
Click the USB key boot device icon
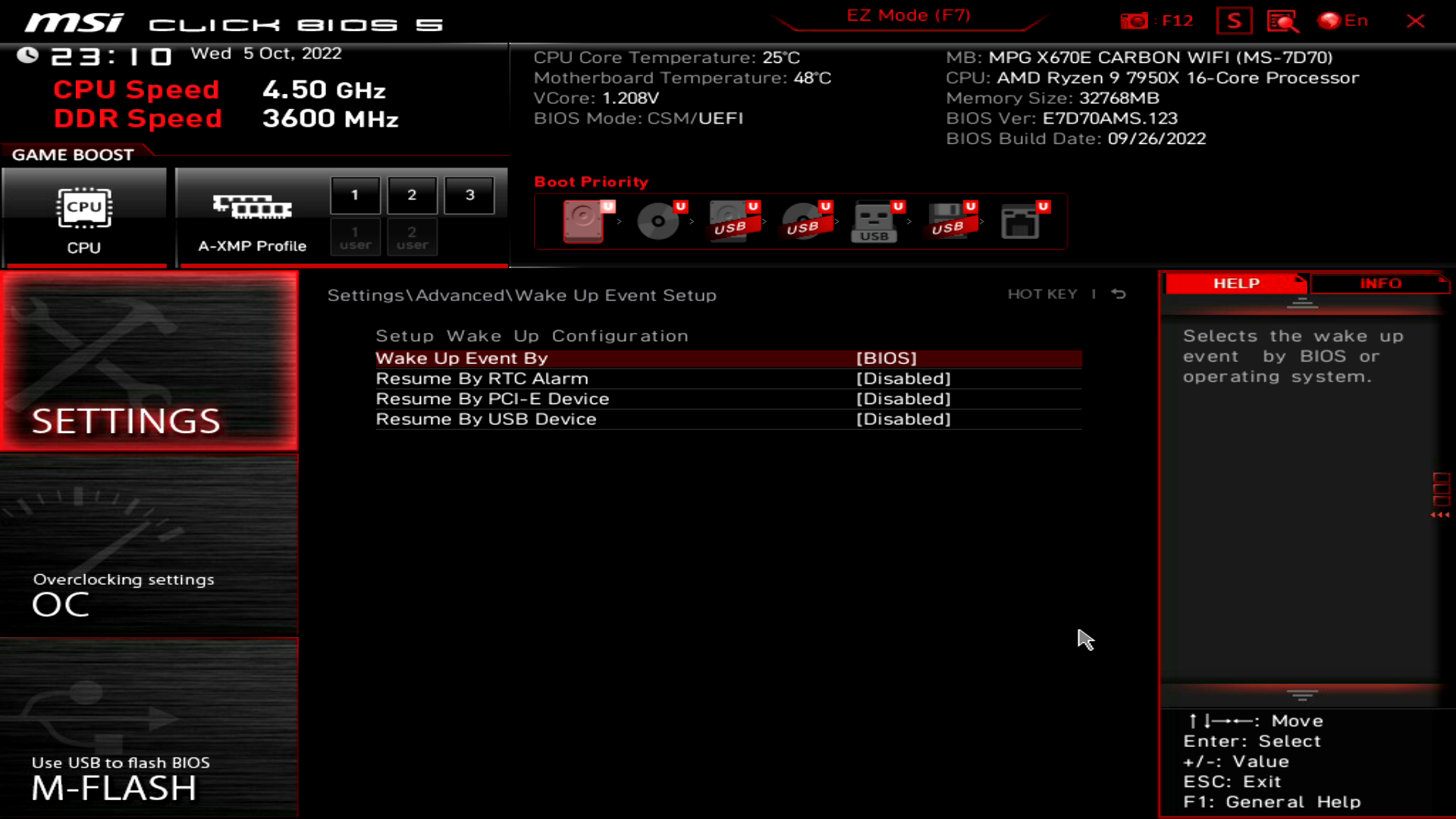point(874,221)
